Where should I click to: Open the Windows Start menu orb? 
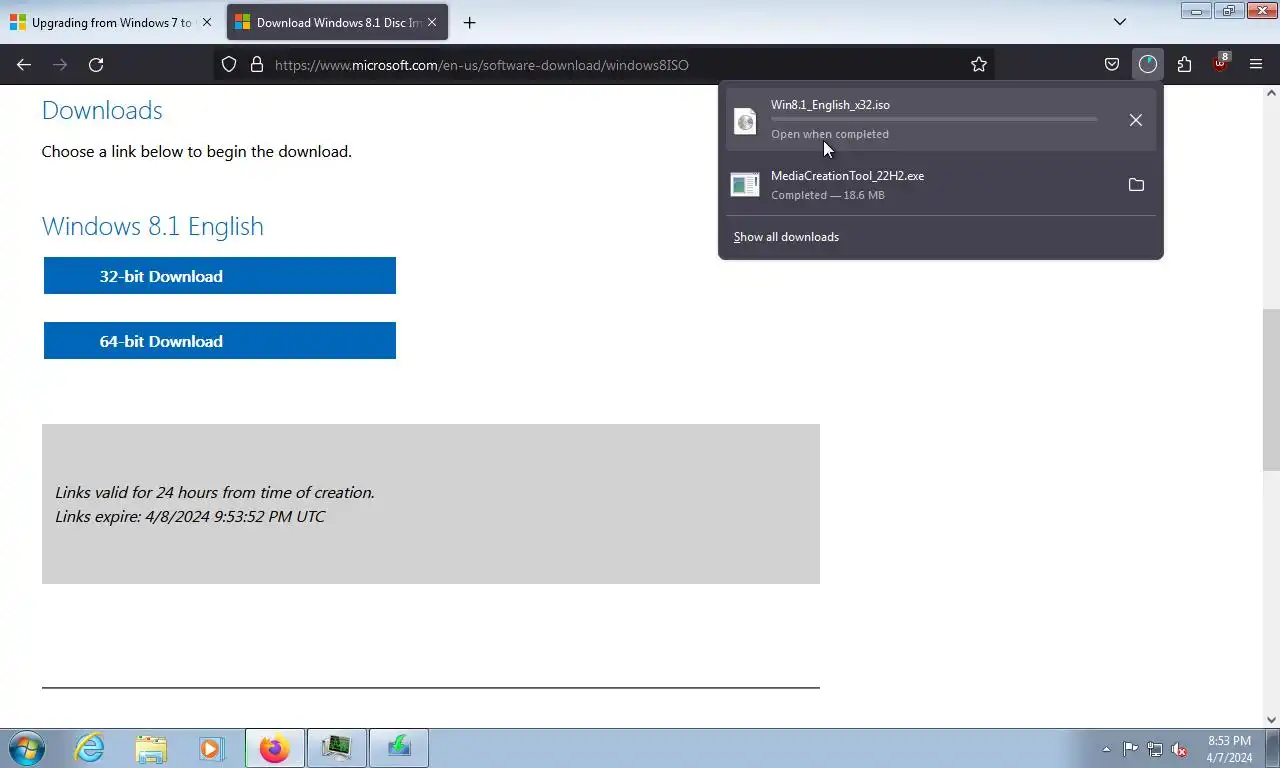26,748
